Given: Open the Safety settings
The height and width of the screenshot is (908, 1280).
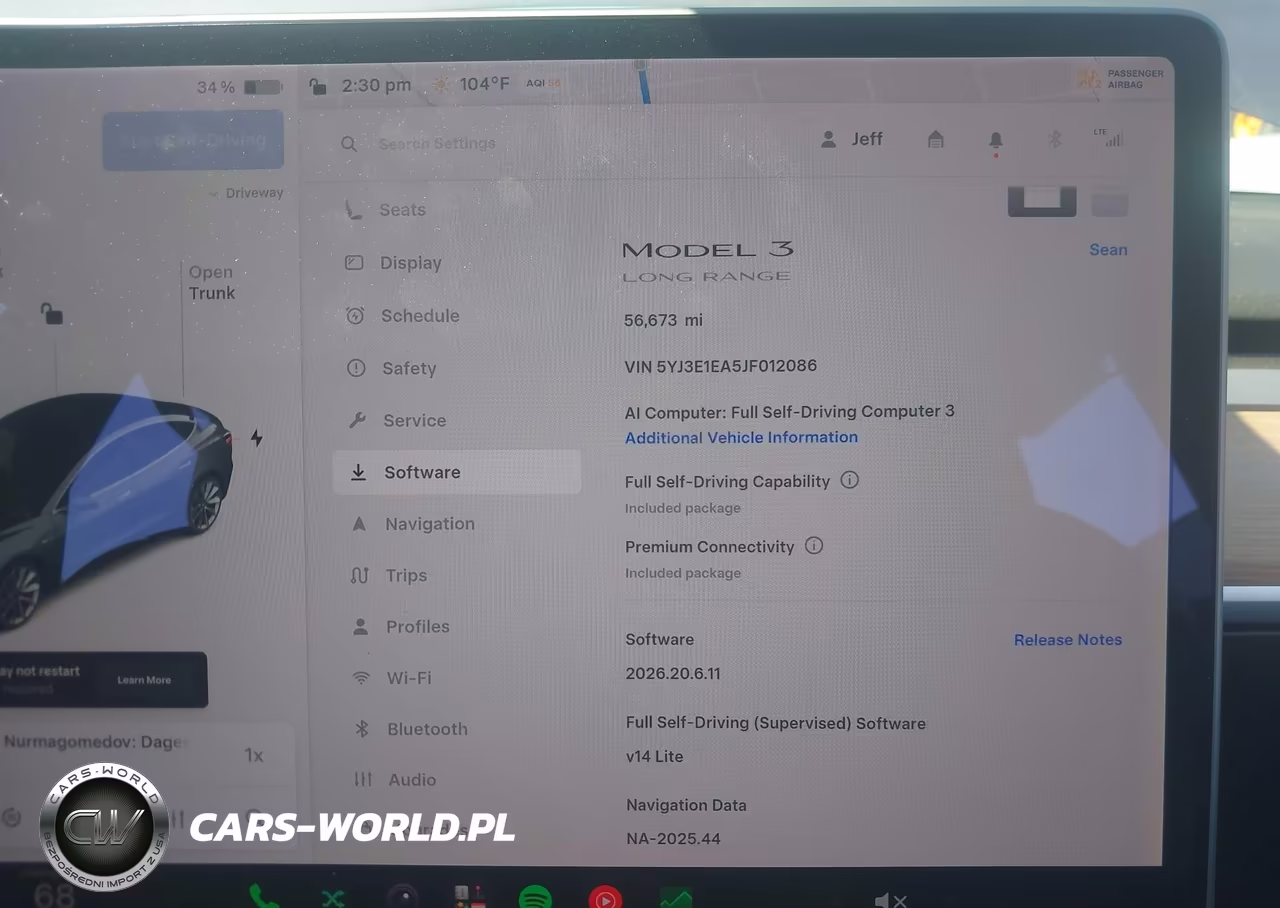Looking at the screenshot, I should (x=392, y=368).
